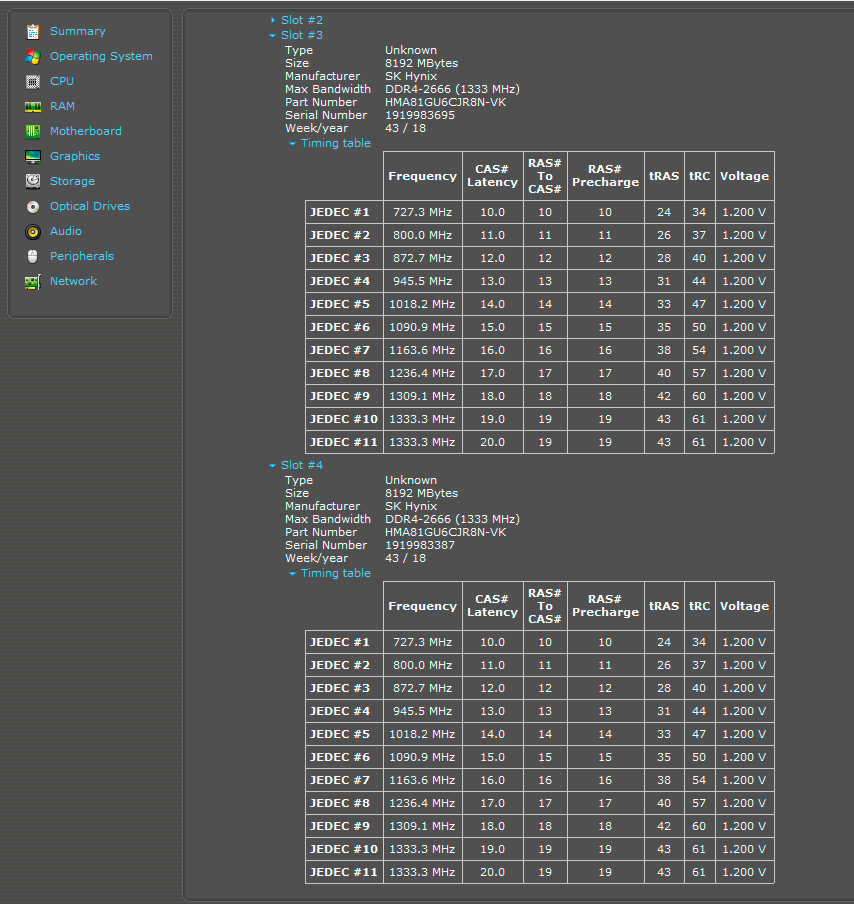Click the RAM module icon

pos(33,107)
